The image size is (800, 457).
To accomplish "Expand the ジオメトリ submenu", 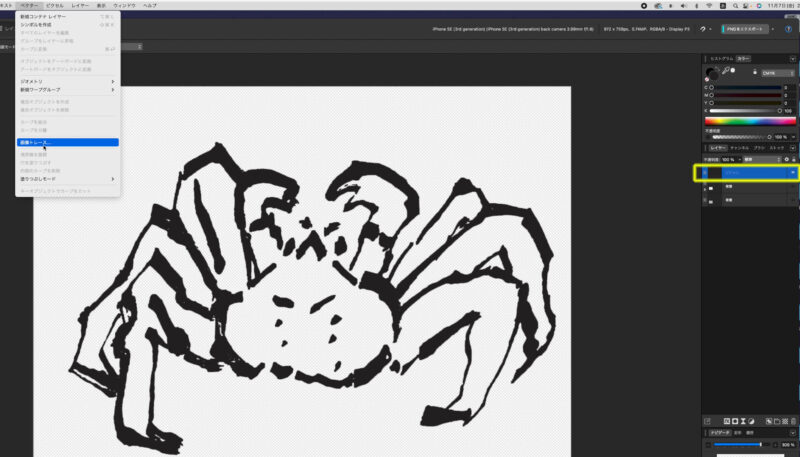I will tap(68, 82).
